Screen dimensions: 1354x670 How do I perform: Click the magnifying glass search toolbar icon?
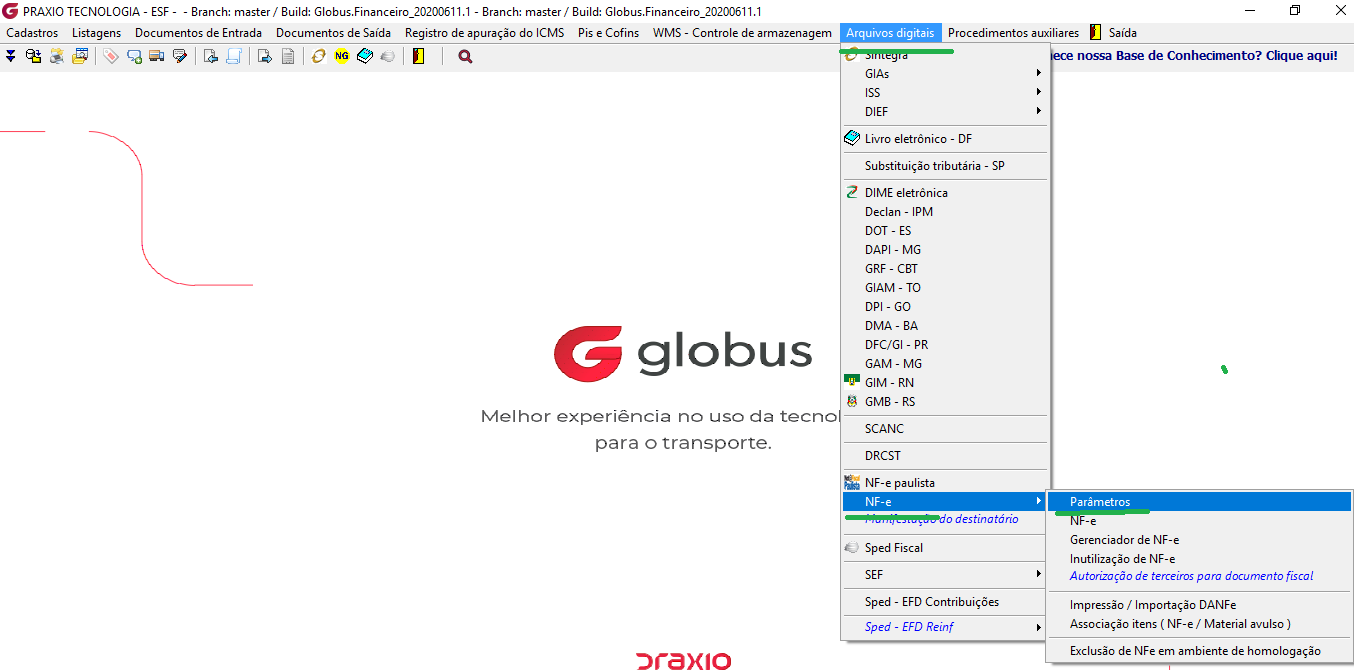pos(465,56)
